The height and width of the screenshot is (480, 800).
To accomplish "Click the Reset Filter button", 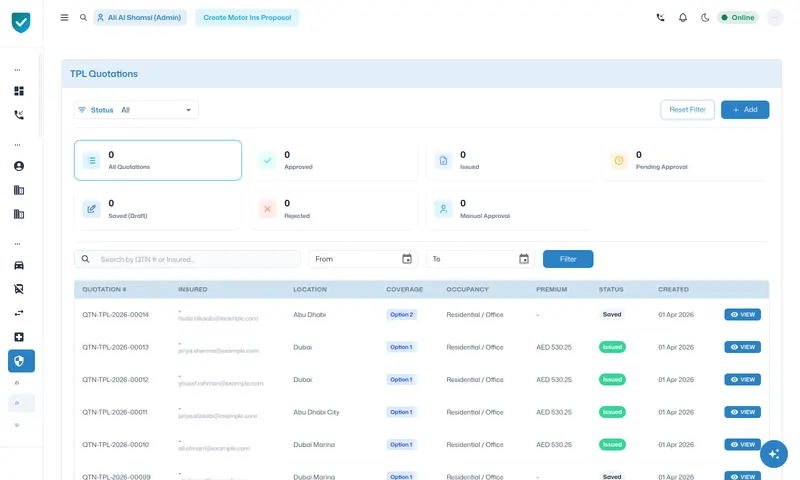I will pyautogui.click(x=687, y=110).
